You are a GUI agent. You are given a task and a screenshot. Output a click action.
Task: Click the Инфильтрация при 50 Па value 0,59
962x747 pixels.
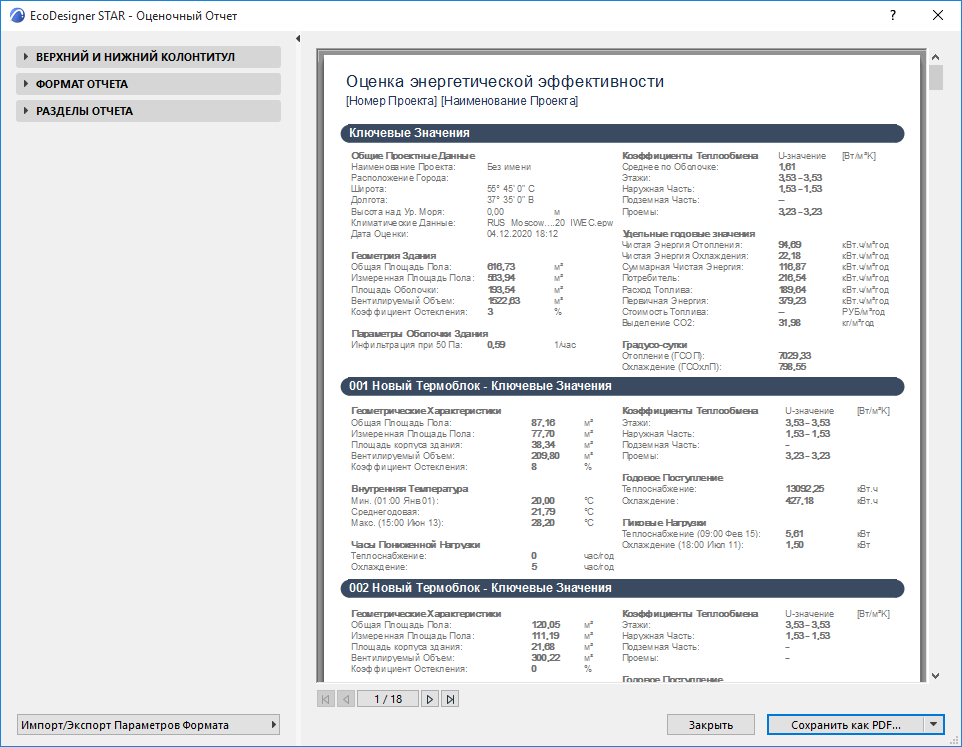[x=496, y=345]
